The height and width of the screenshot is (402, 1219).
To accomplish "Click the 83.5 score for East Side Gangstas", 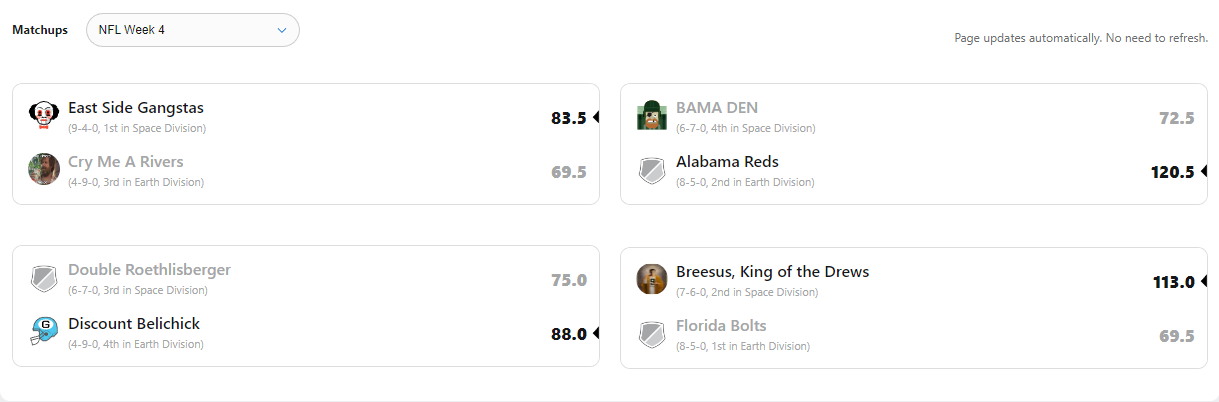I will pos(568,118).
